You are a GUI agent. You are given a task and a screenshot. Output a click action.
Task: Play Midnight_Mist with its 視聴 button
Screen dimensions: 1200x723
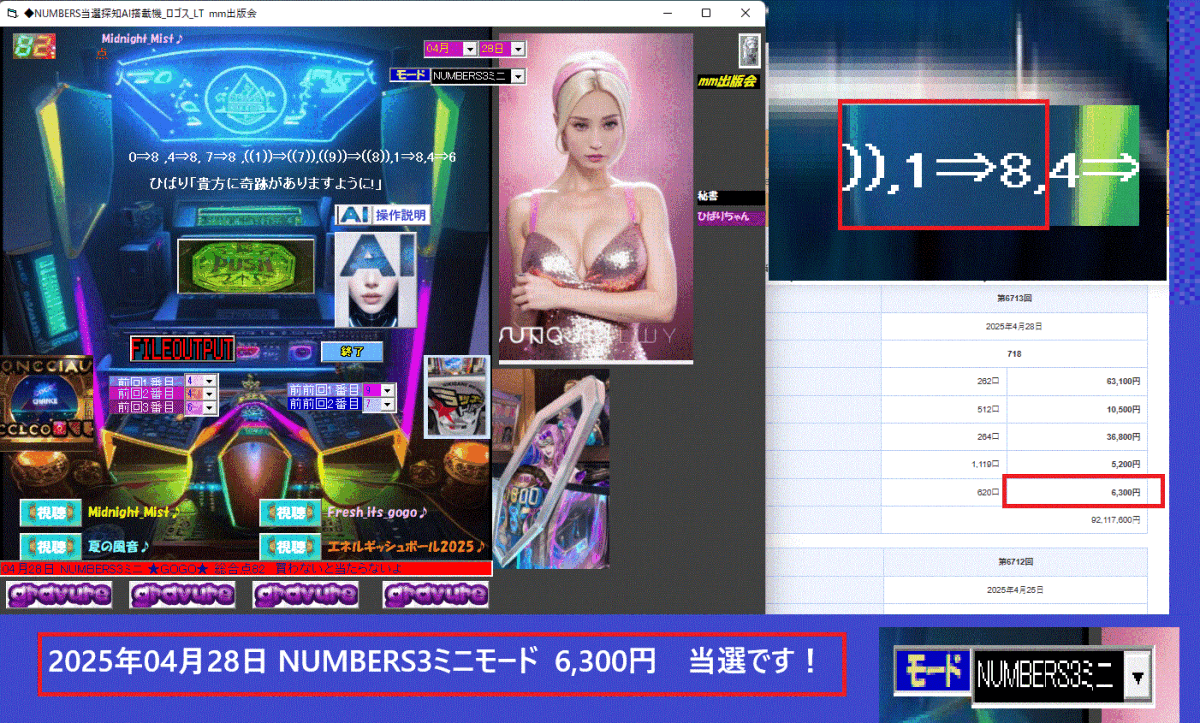tap(50, 512)
